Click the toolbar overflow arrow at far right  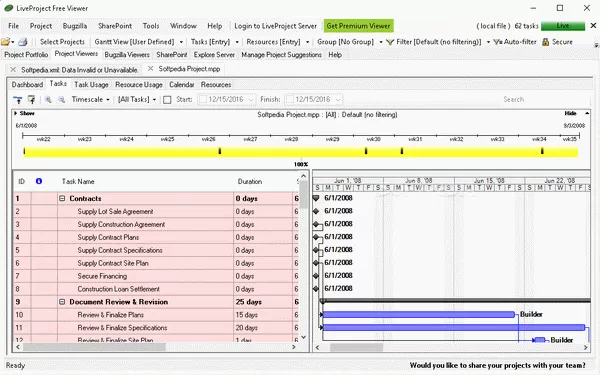pos(596,45)
